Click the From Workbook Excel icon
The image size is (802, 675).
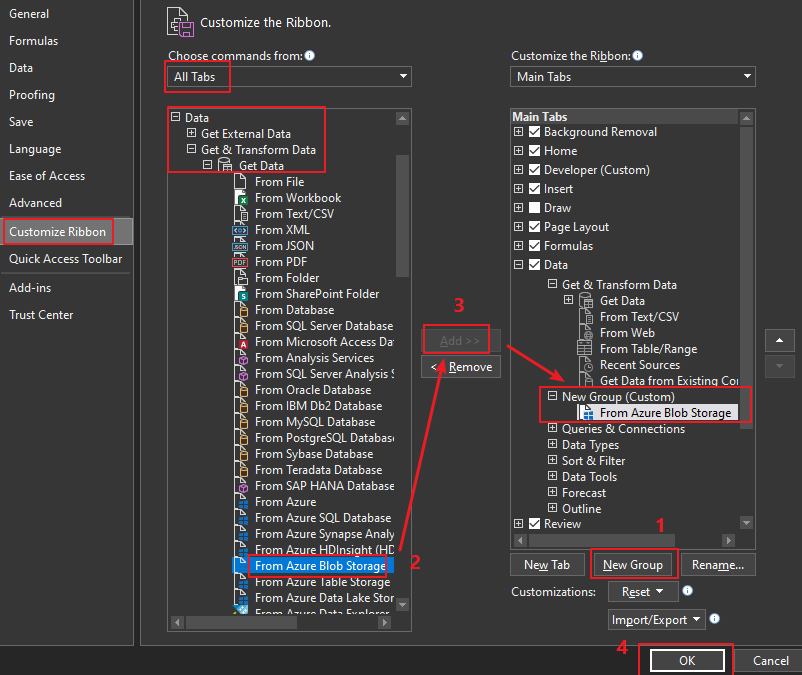[240, 198]
